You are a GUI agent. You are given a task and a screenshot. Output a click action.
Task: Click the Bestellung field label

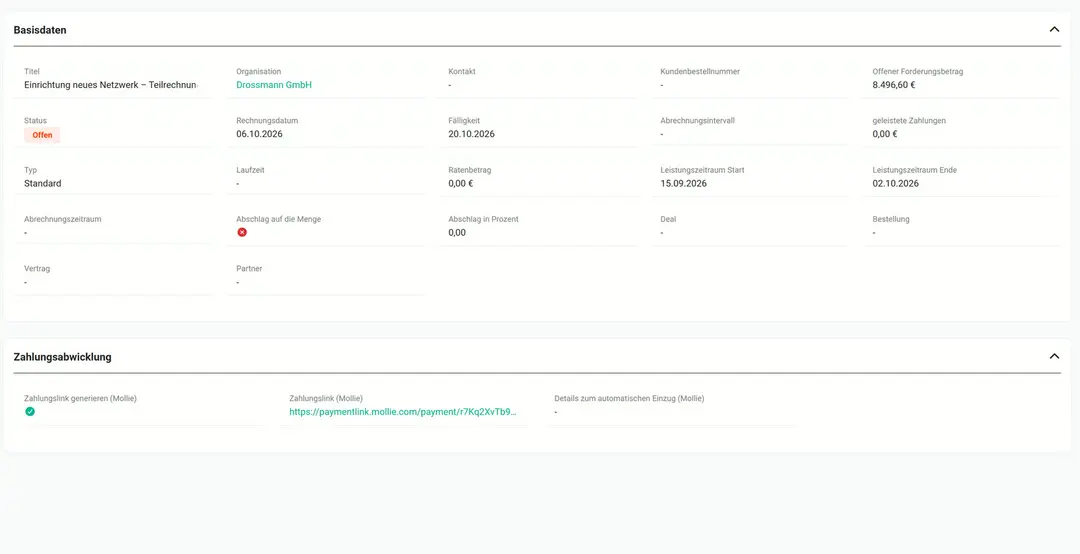(x=891, y=219)
